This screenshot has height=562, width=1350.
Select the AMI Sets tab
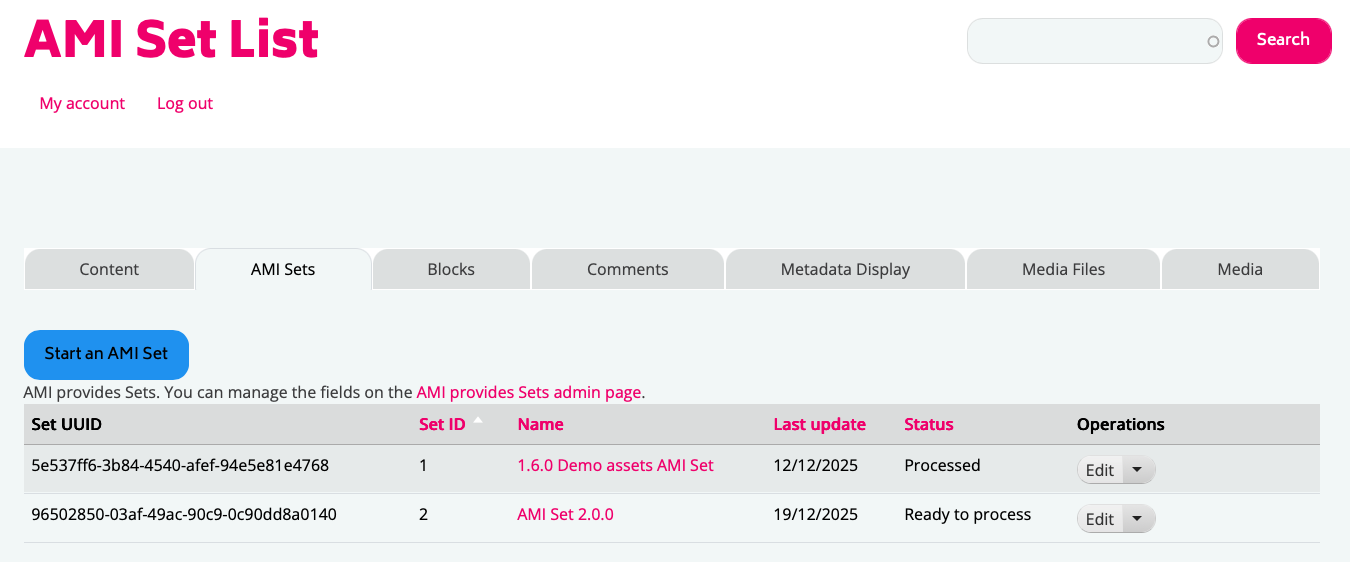(283, 269)
